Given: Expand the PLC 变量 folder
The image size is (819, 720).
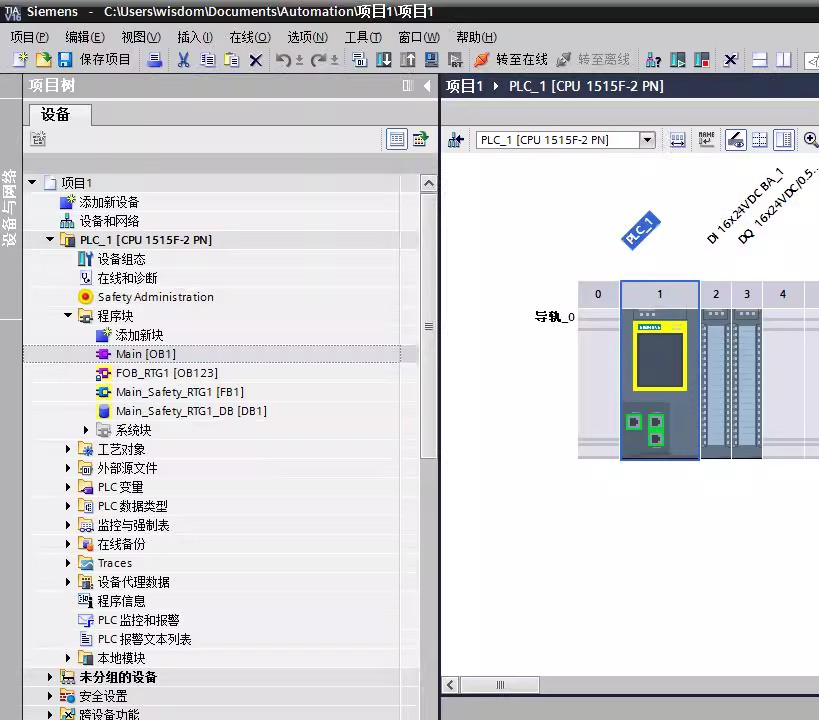Looking at the screenshot, I should click(68, 487).
